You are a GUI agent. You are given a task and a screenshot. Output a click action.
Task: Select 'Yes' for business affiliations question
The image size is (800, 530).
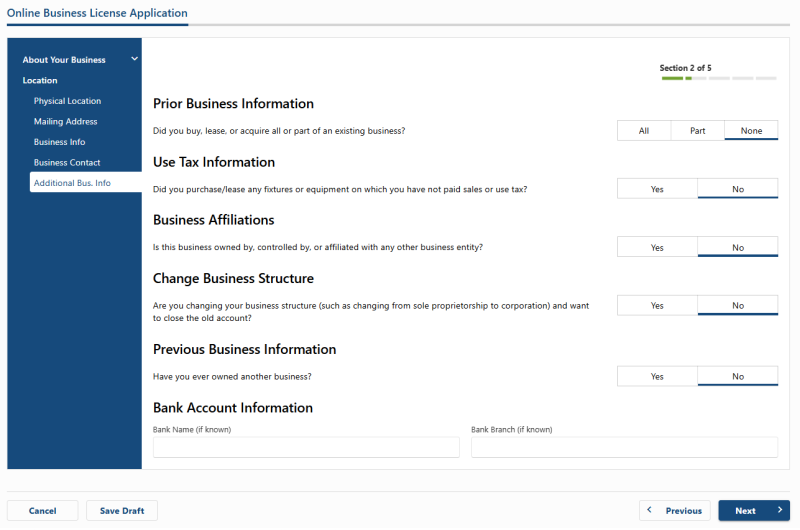click(657, 247)
